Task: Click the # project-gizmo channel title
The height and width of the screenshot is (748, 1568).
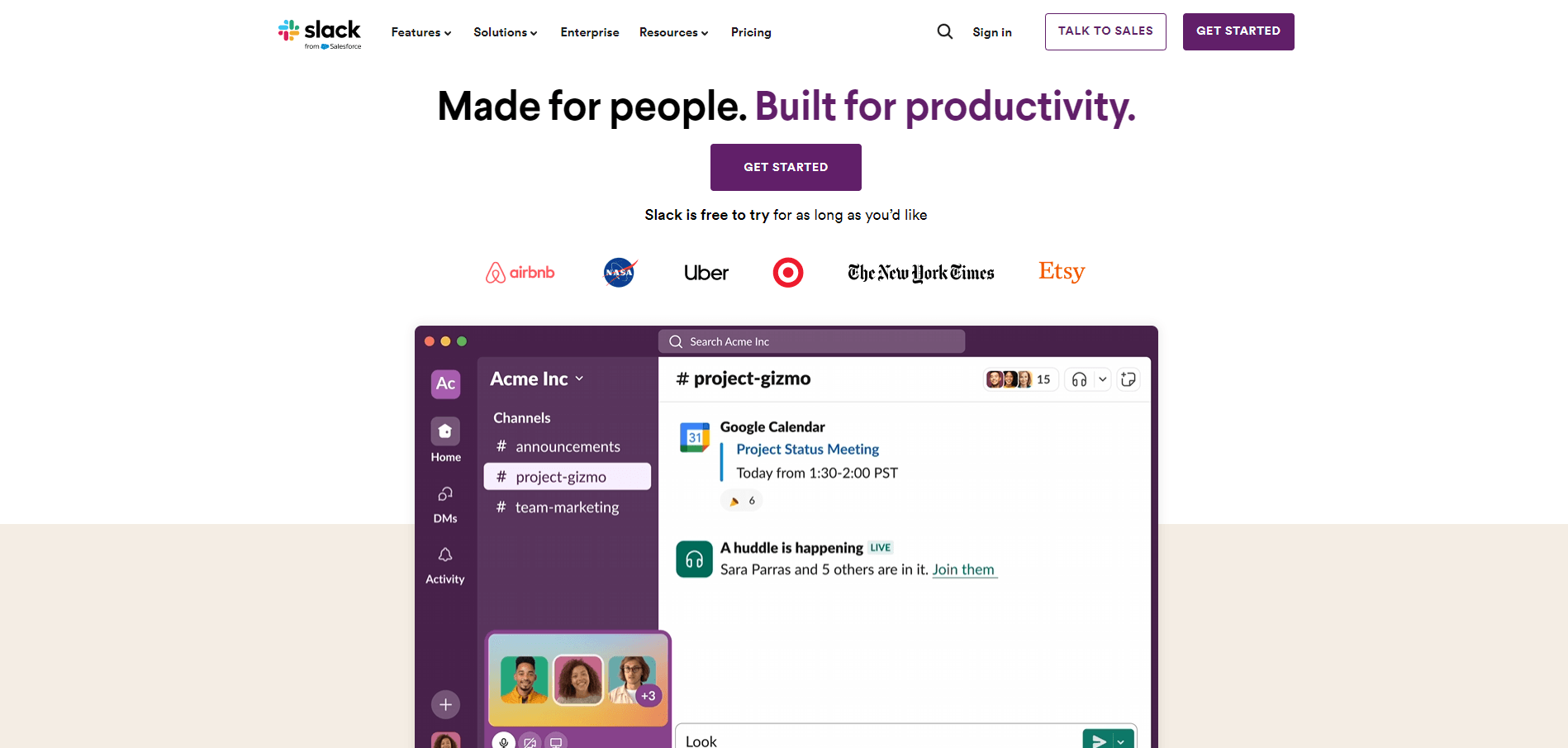Action: [743, 379]
